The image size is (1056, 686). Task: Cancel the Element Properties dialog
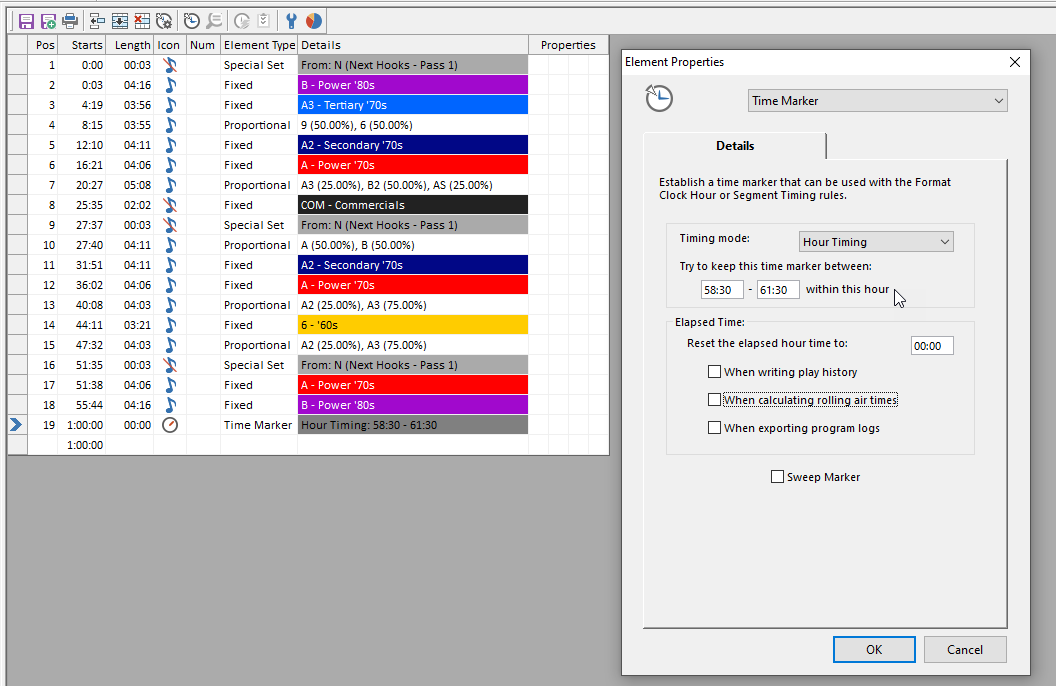pyautogui.click(x=964, y=650)
